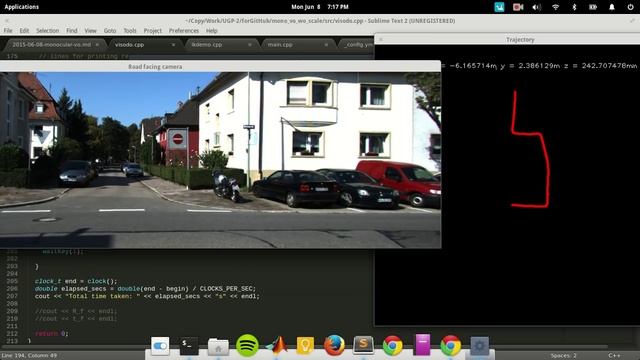Open the battery indicator

(593, 7)
